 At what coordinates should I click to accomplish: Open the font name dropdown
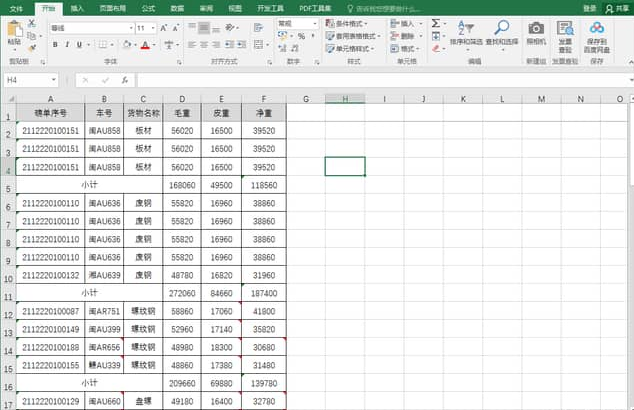(131, 28)
